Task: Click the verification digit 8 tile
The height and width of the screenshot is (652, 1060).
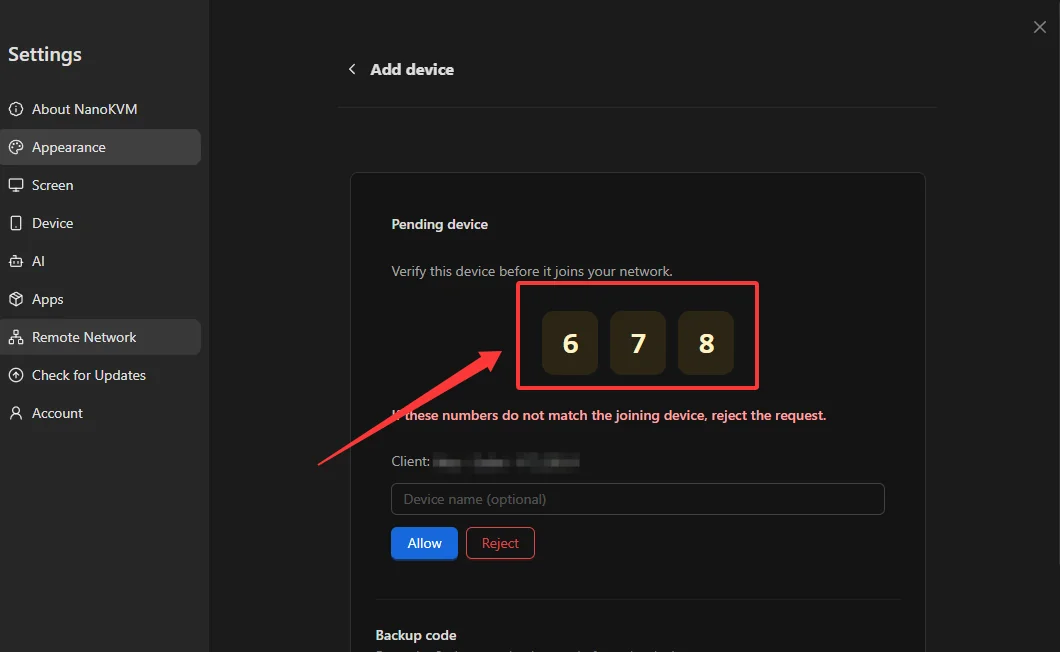Action: point(706,343)
